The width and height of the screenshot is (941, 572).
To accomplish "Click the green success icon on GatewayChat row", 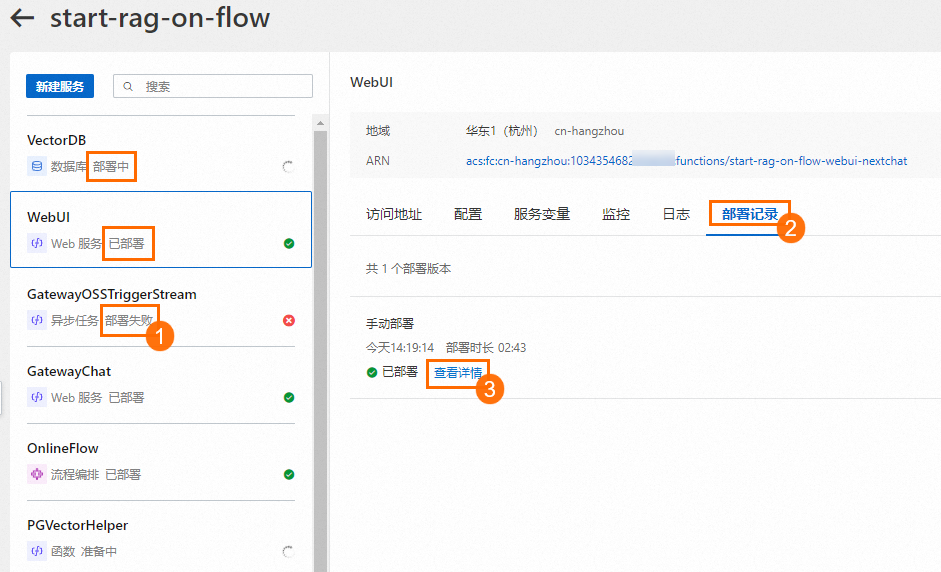I will 289,397.
